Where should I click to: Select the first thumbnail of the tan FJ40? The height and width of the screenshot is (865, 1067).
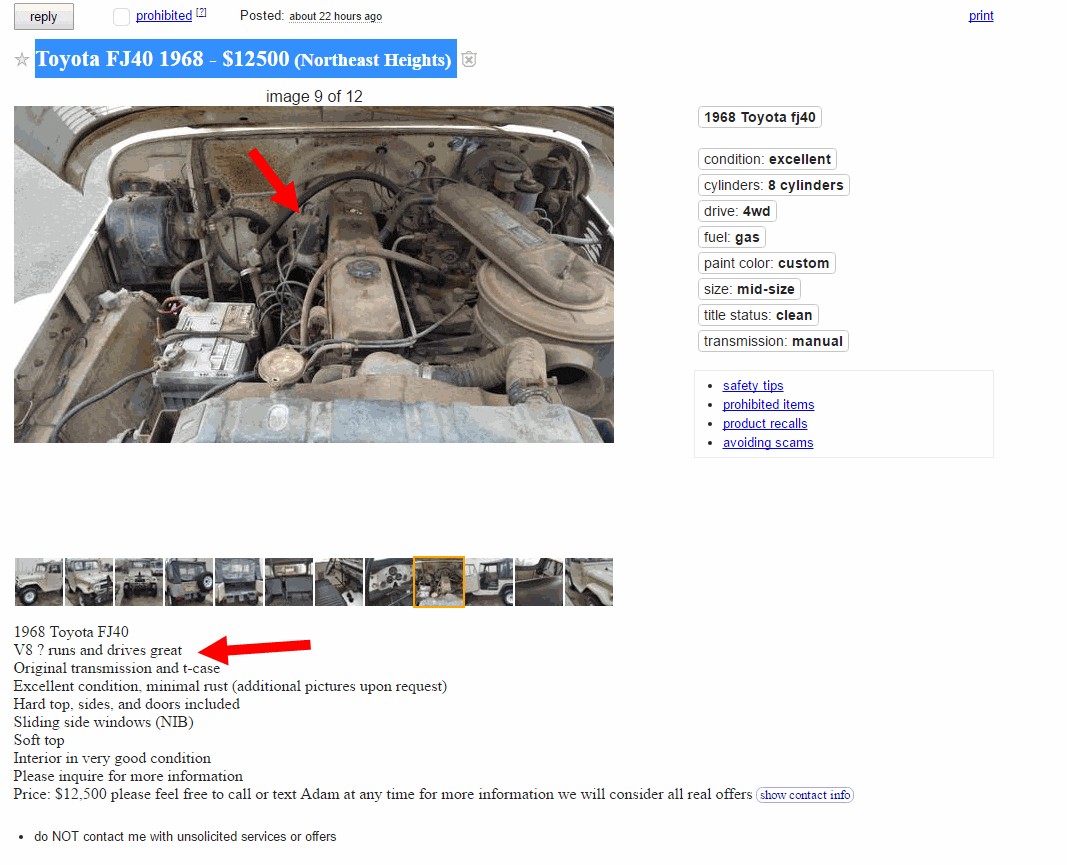39,582
